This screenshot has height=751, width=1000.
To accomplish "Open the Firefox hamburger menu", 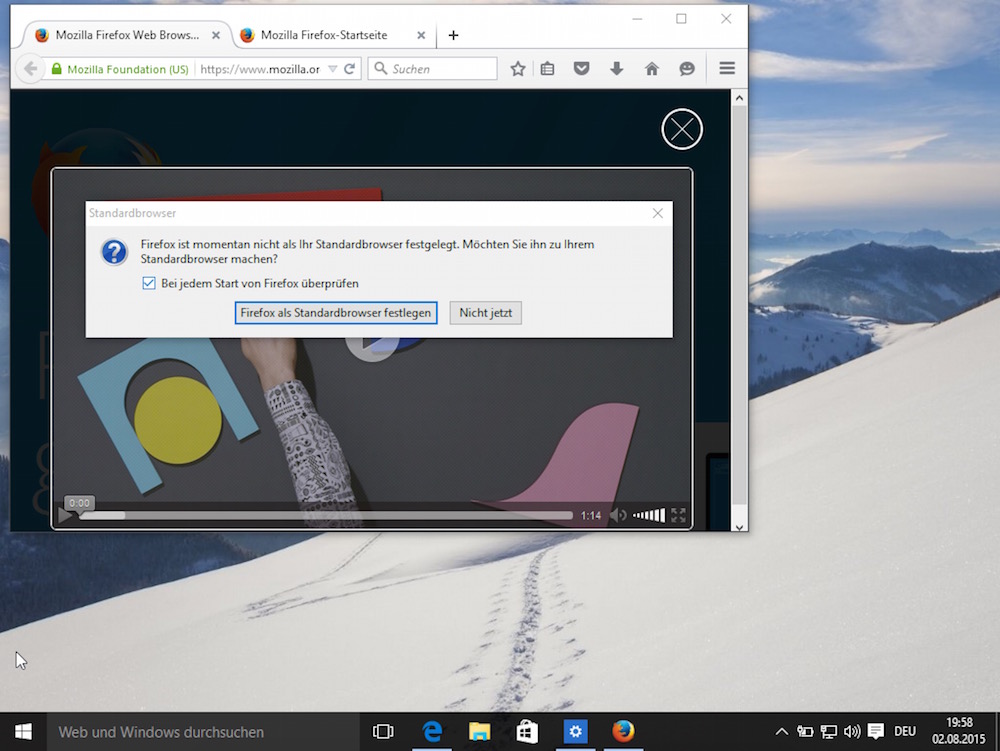I will (727, 68).
